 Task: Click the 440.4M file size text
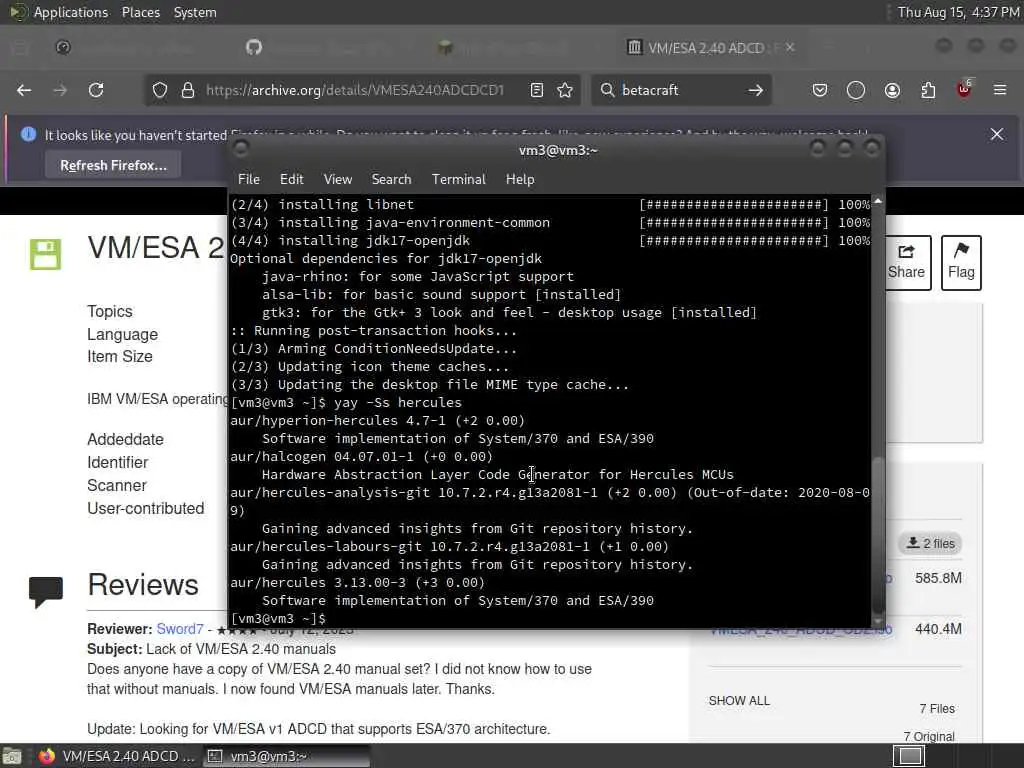point(938,629)
